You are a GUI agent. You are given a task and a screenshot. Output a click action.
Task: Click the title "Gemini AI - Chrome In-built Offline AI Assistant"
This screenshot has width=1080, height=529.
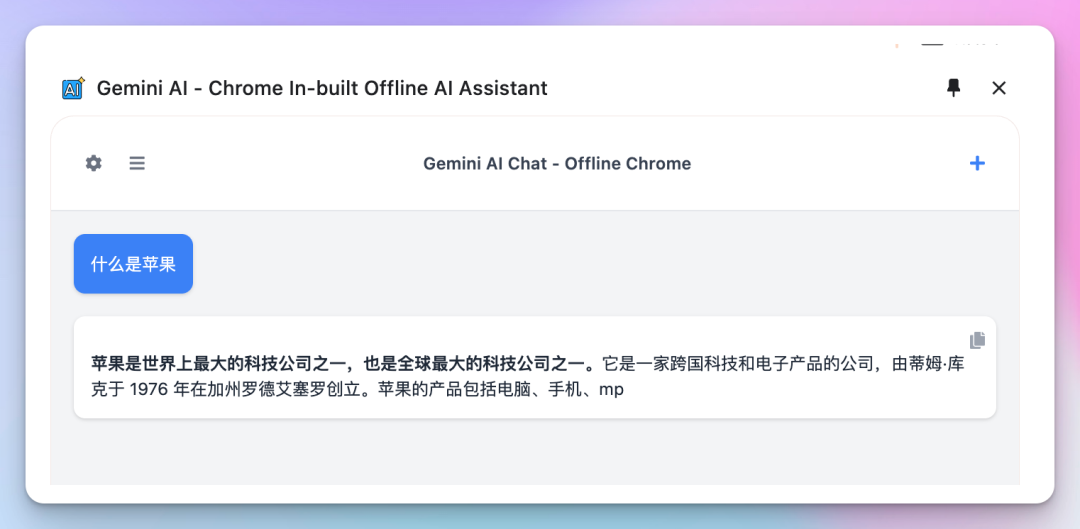[x=322, y=88]
